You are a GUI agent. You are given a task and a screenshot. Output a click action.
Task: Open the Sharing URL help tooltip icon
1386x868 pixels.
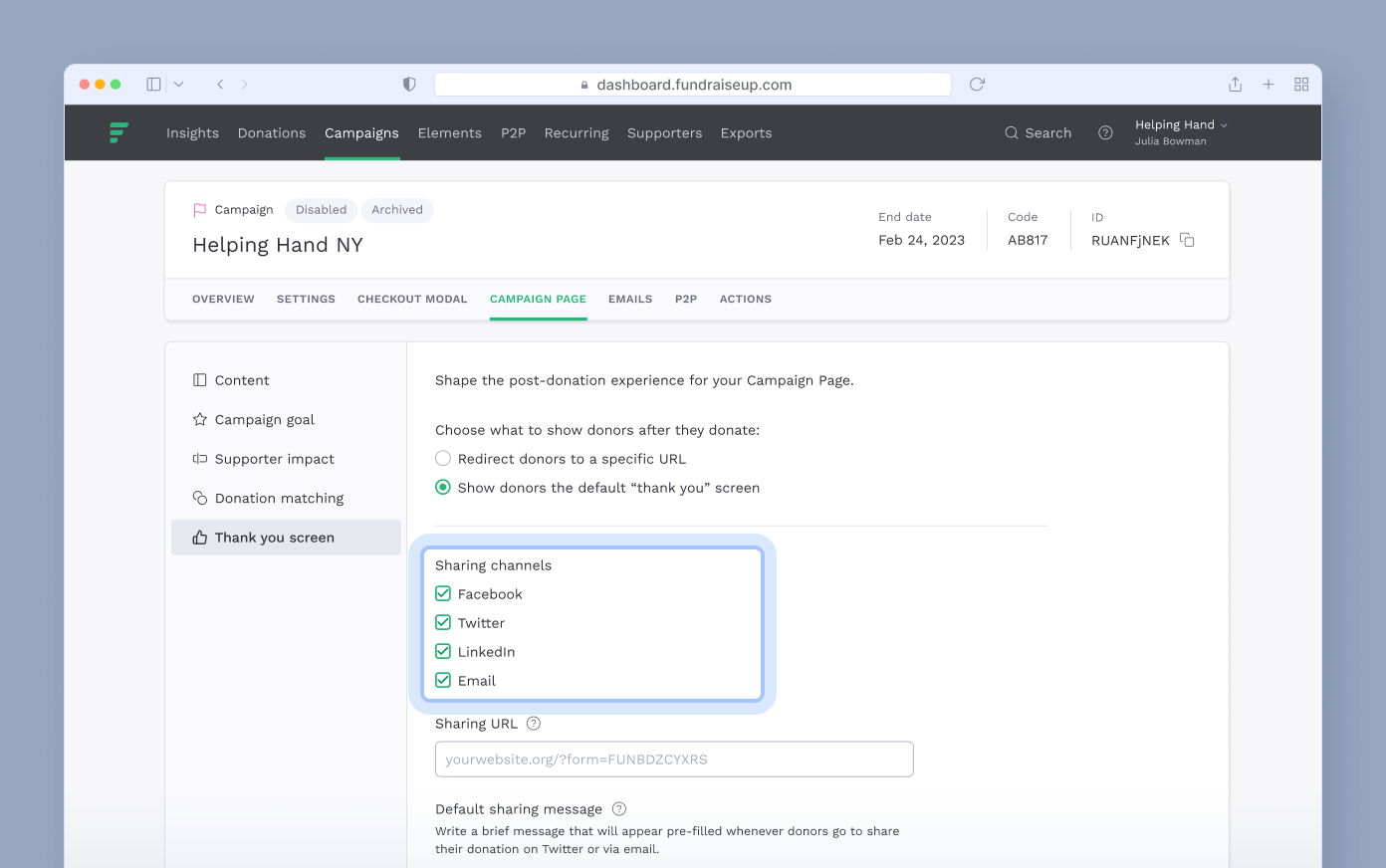click(x=534, y=724)
